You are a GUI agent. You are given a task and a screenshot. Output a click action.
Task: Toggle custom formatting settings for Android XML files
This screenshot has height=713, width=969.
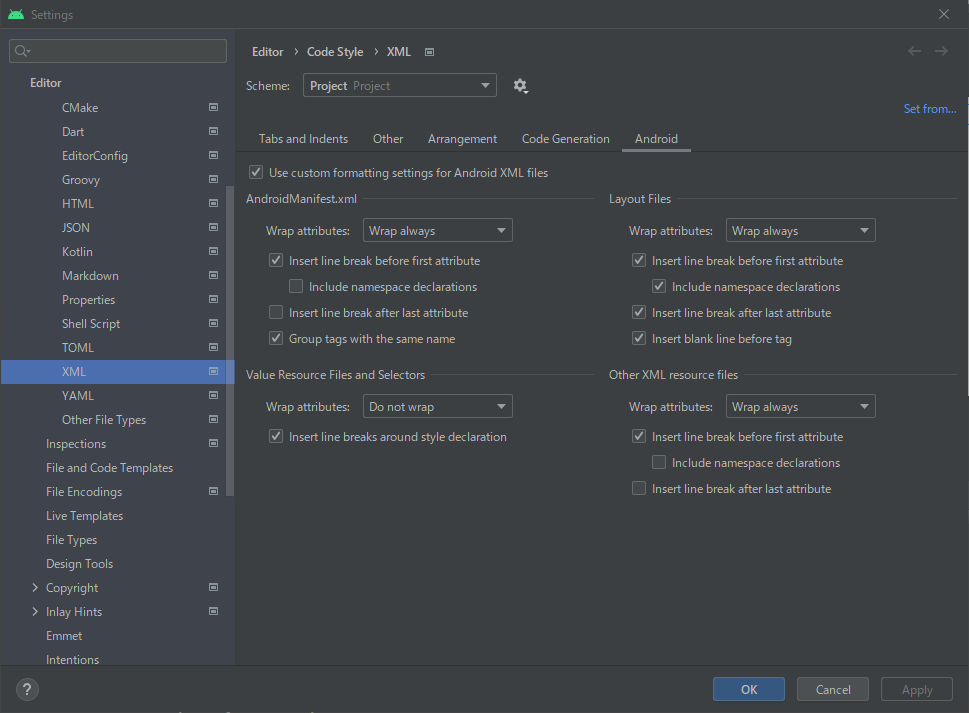pyautogui.click(x=256, y=171)
